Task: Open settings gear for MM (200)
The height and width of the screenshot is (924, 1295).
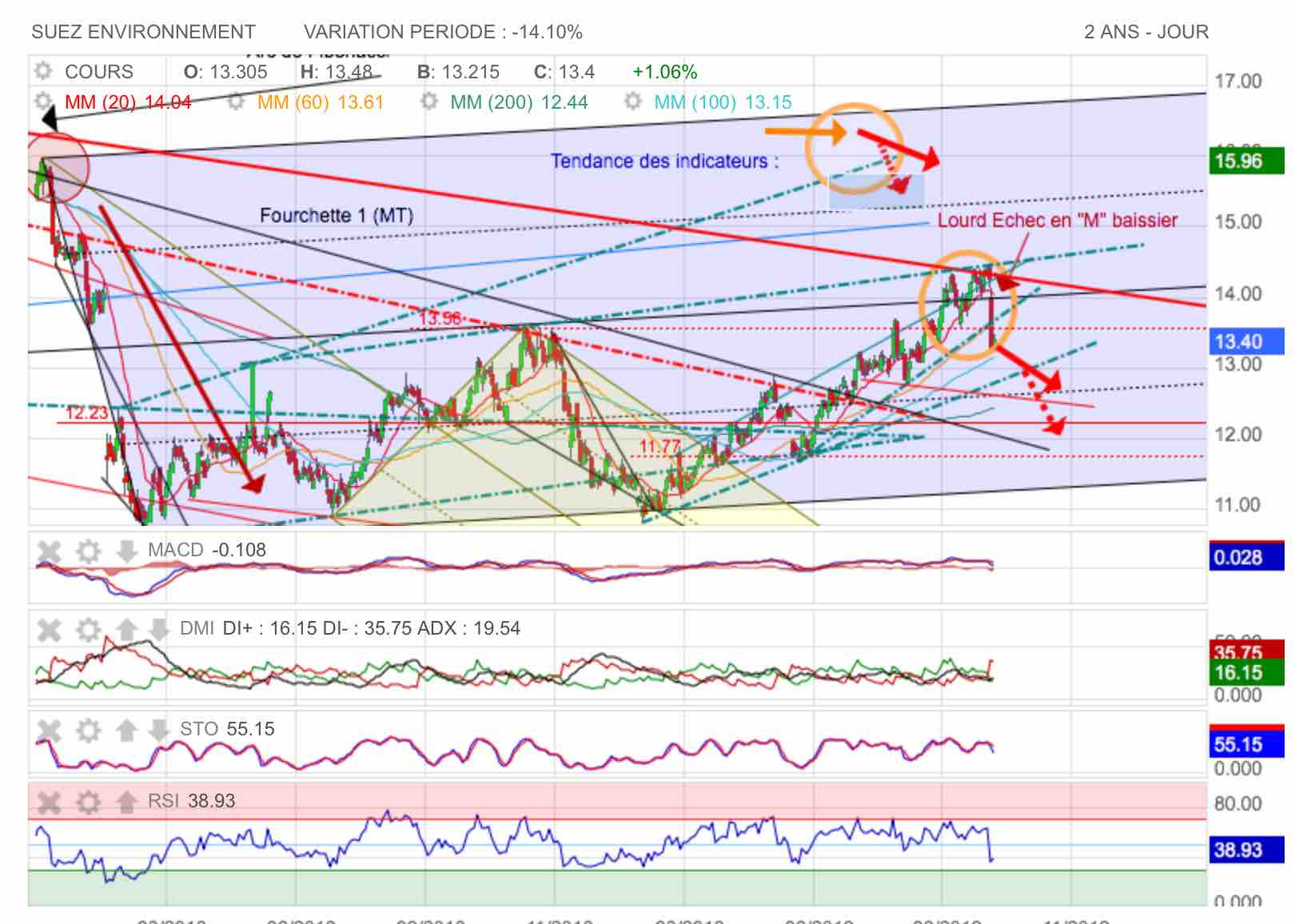Action: 429,102
